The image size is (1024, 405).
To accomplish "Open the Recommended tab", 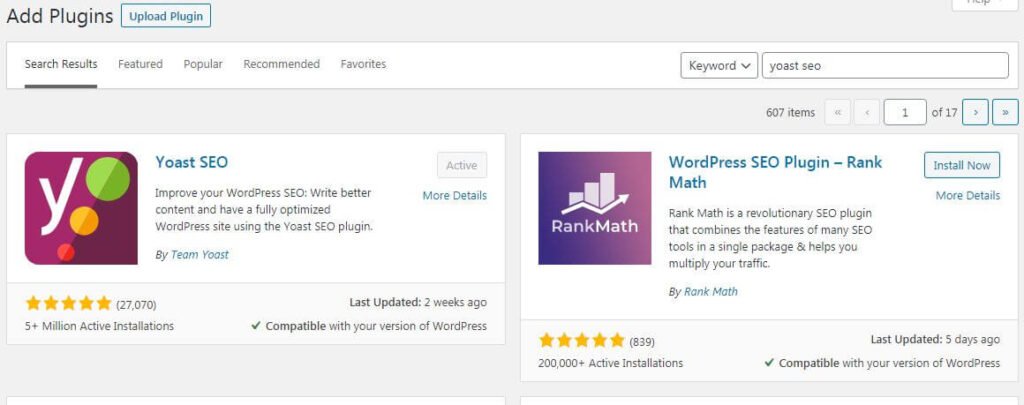I will [x=281, y=64].
